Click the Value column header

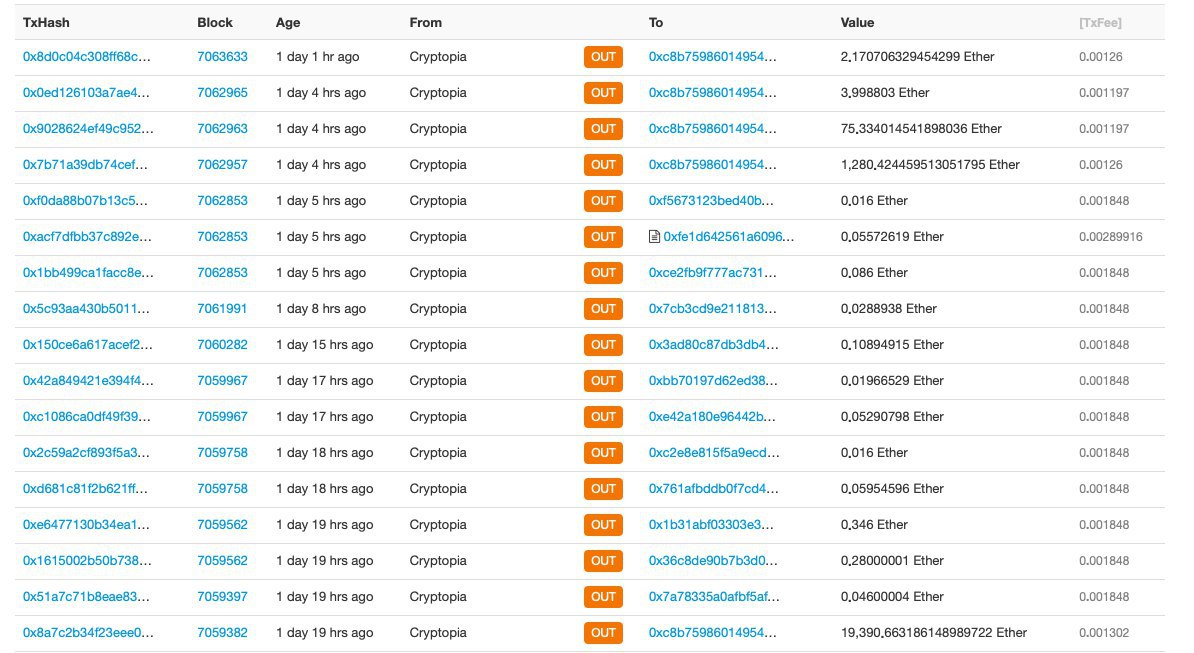click(x=857, y=23)
